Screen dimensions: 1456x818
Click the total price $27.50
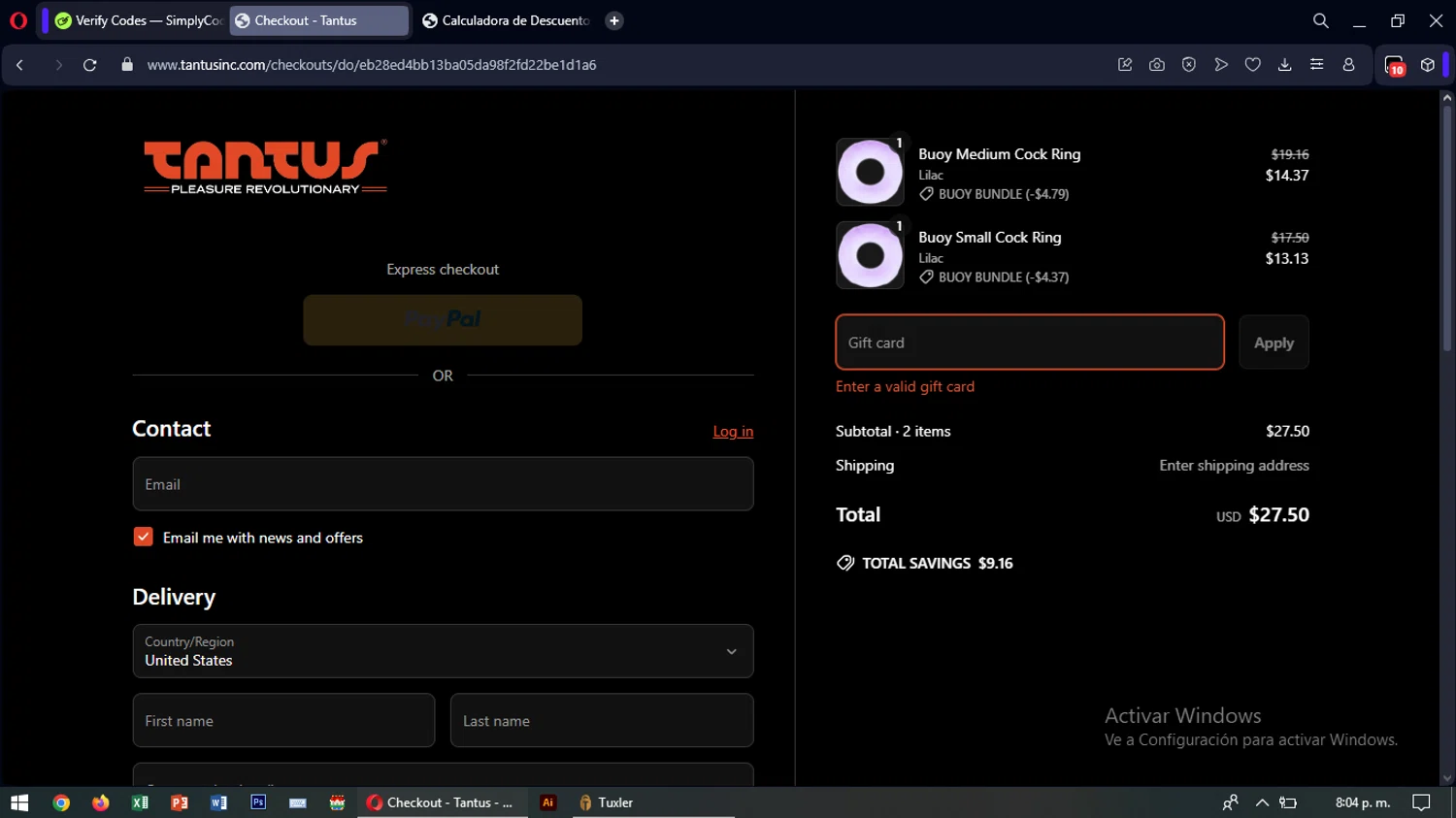(x=1278, y=514)
